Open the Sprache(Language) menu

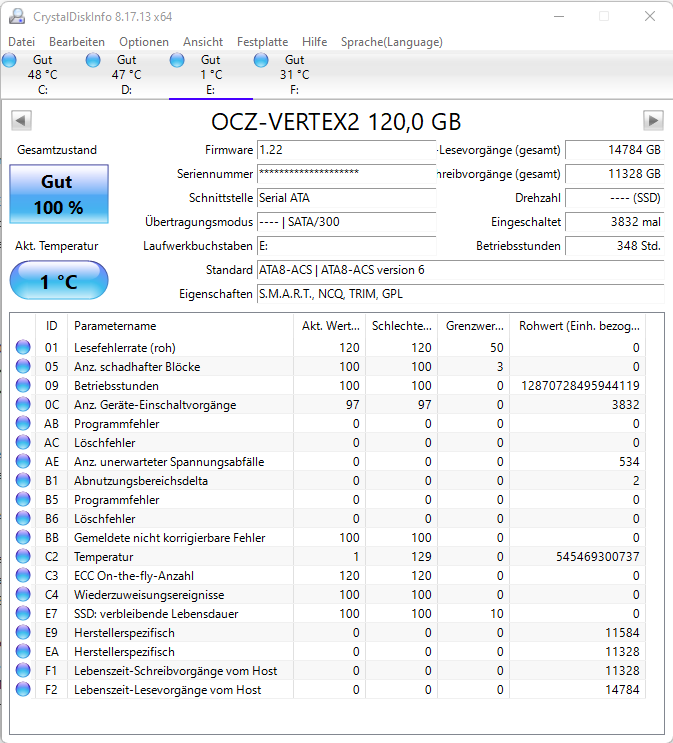392,42
